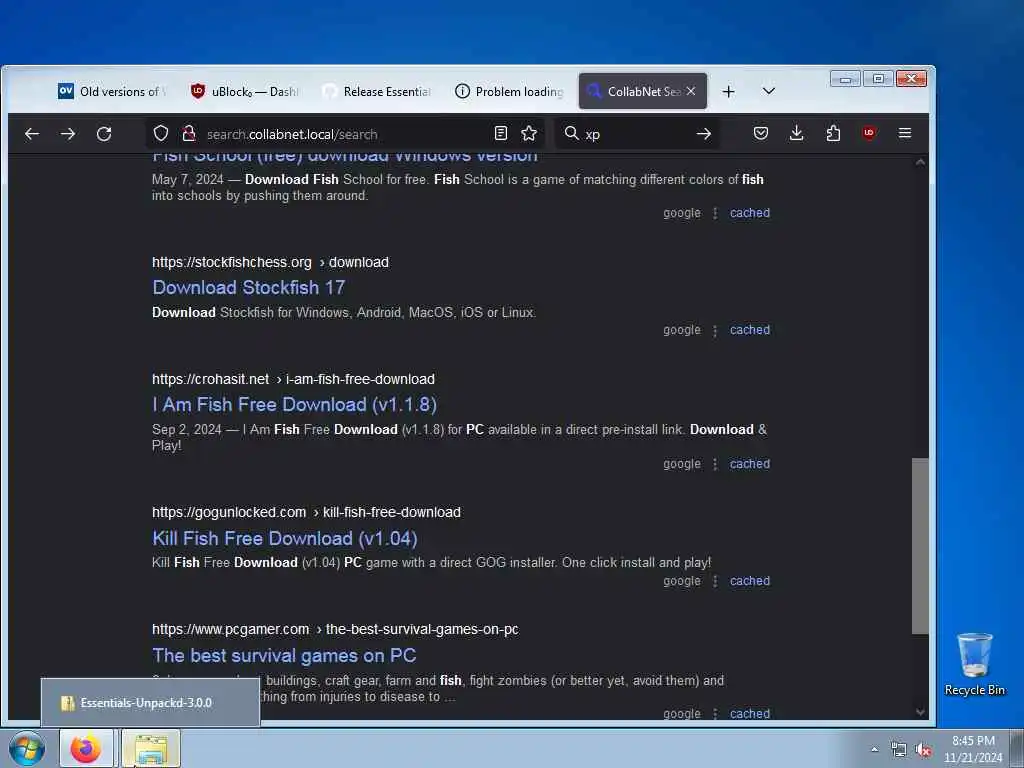Open cached link for Fish School result
The width and height of the screenshot is (1024, 768).
(x=750, y=213)
